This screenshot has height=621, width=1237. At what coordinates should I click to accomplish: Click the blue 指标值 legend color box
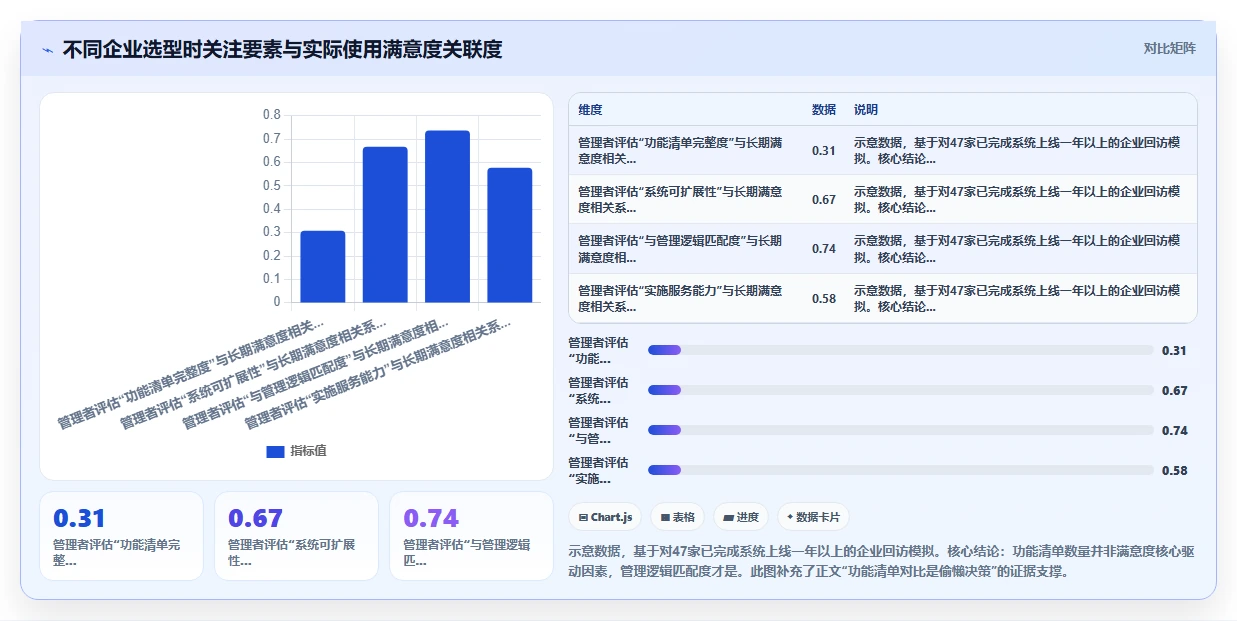point(275,451)
